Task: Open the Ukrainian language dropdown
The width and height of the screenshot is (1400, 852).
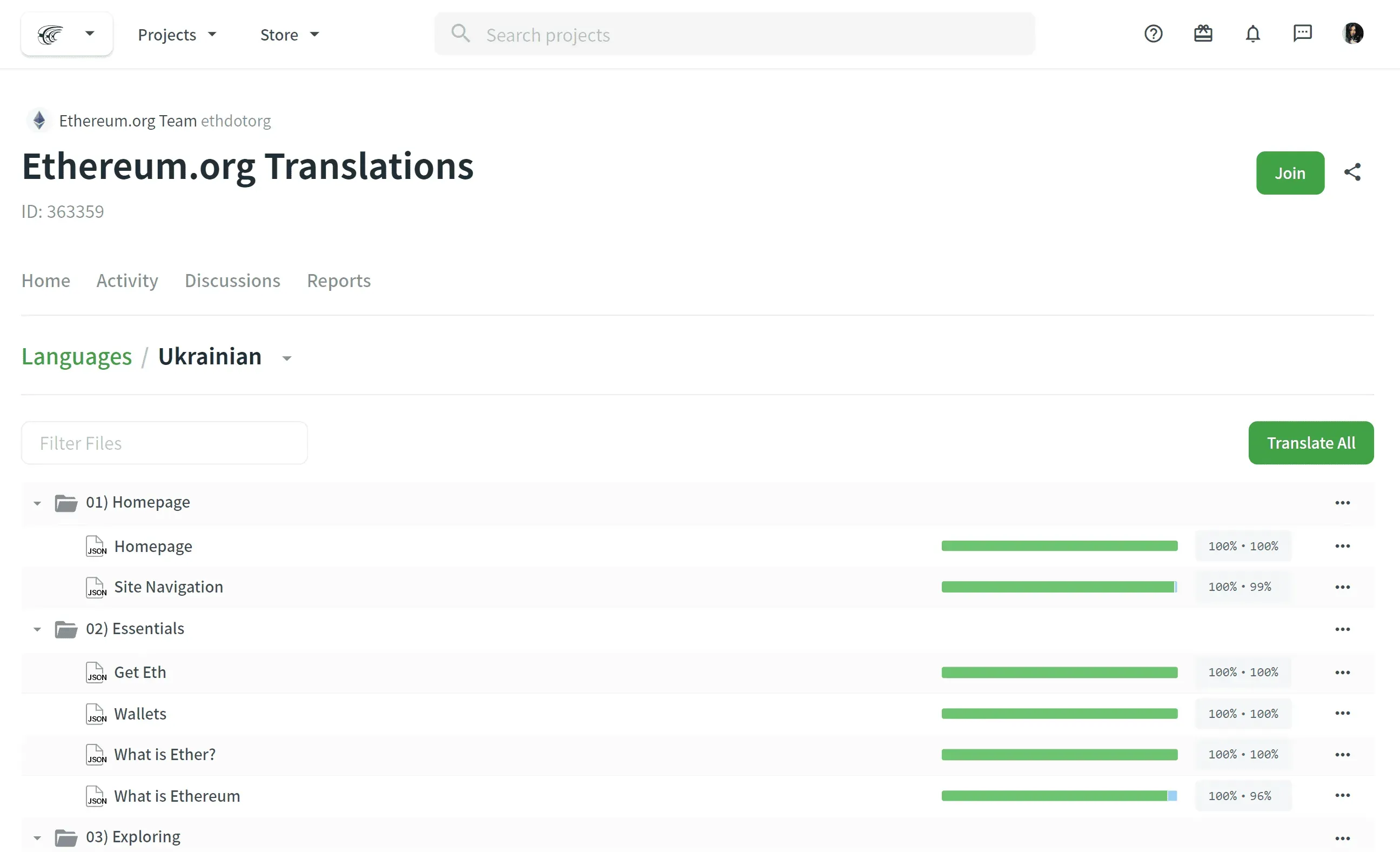Action: (286, 358)
